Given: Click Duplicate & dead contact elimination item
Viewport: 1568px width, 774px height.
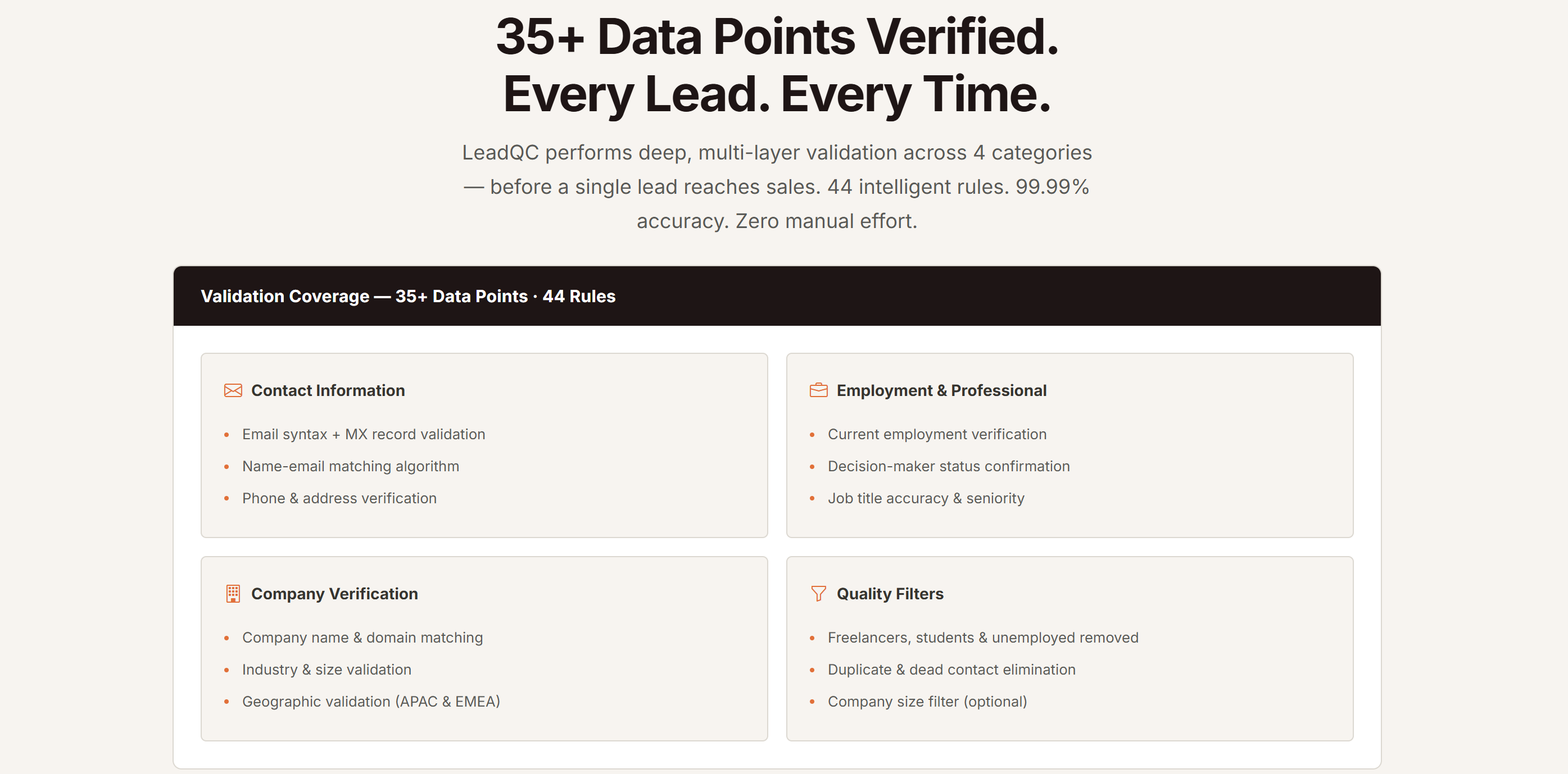Looking at the screenshot, I should pyautogui.click(x=951, y=670).
